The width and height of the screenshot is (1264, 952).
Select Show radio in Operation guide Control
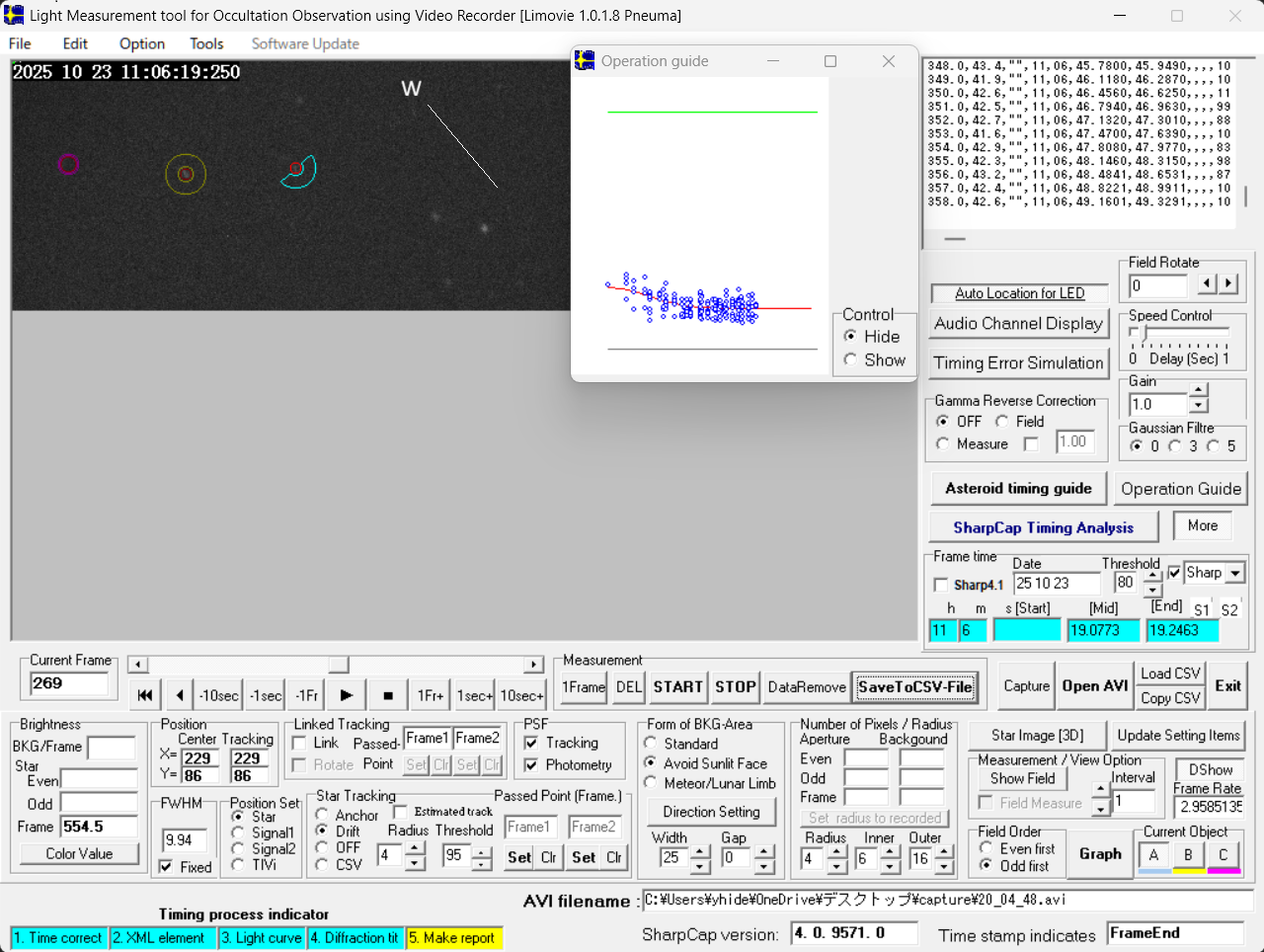850,360
